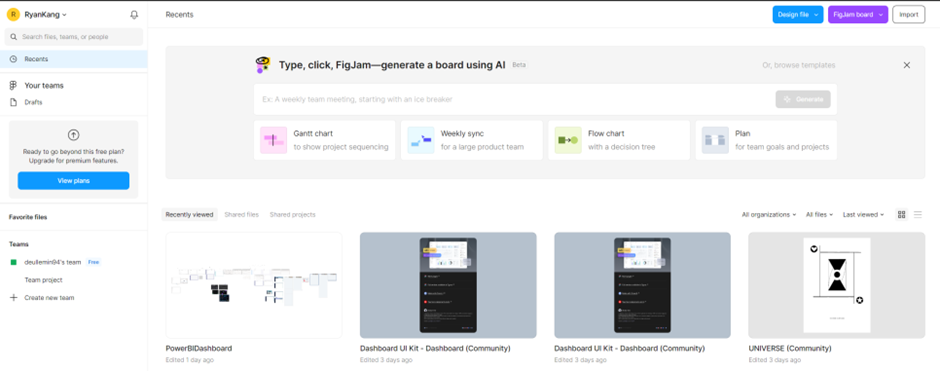
Task: Open the RyanKang account dropdown
Action: point(46,15)
